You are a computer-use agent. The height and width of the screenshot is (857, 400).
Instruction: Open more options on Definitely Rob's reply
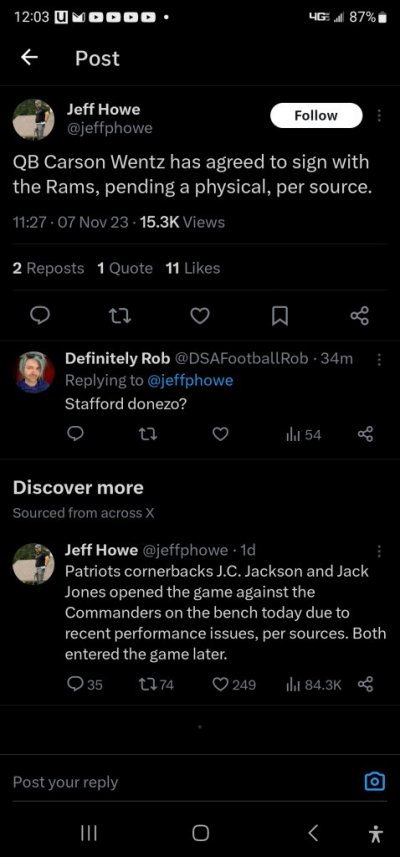[380, 360]
